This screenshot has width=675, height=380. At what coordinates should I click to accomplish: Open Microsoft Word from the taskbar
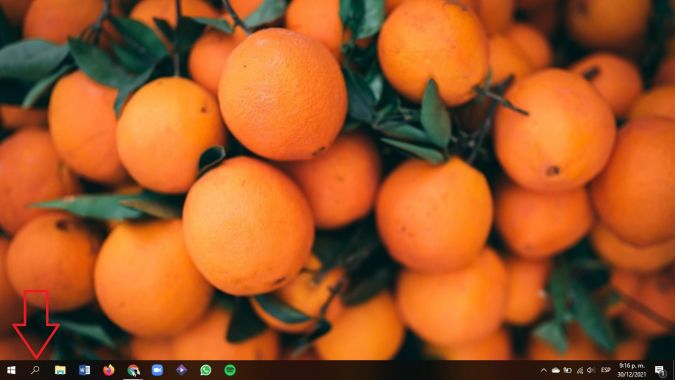84,370
